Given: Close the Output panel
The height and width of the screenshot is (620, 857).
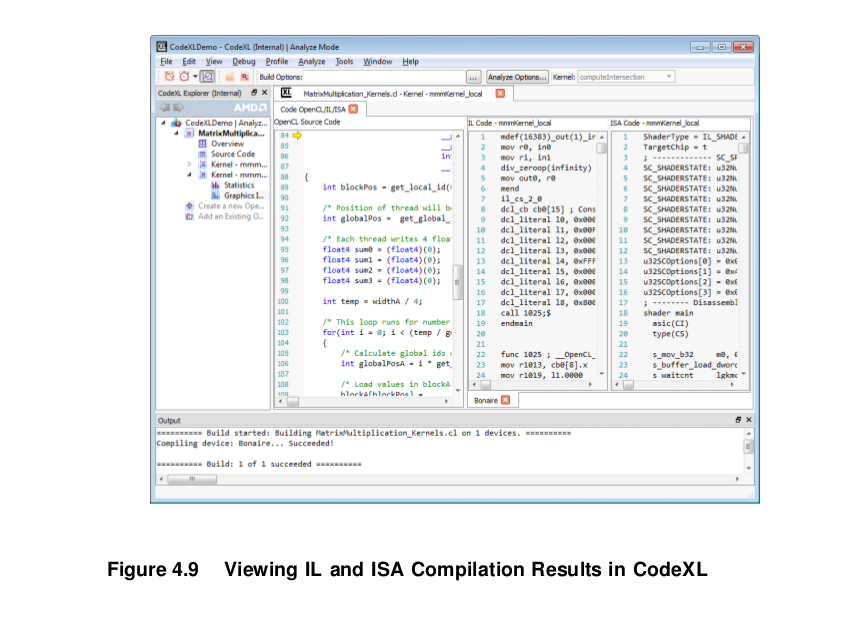Looking at the screenshot, I should (x=749, y=420).
